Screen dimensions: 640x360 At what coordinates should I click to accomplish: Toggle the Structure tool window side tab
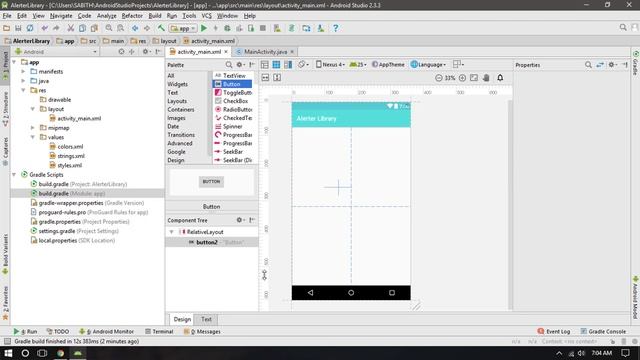click(5, 109)
